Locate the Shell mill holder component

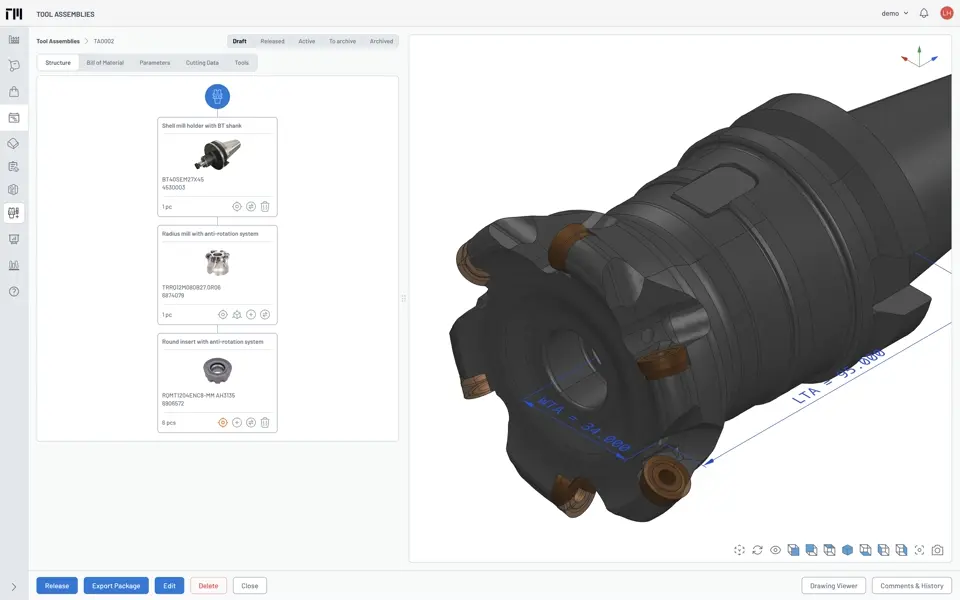point(237,206)
